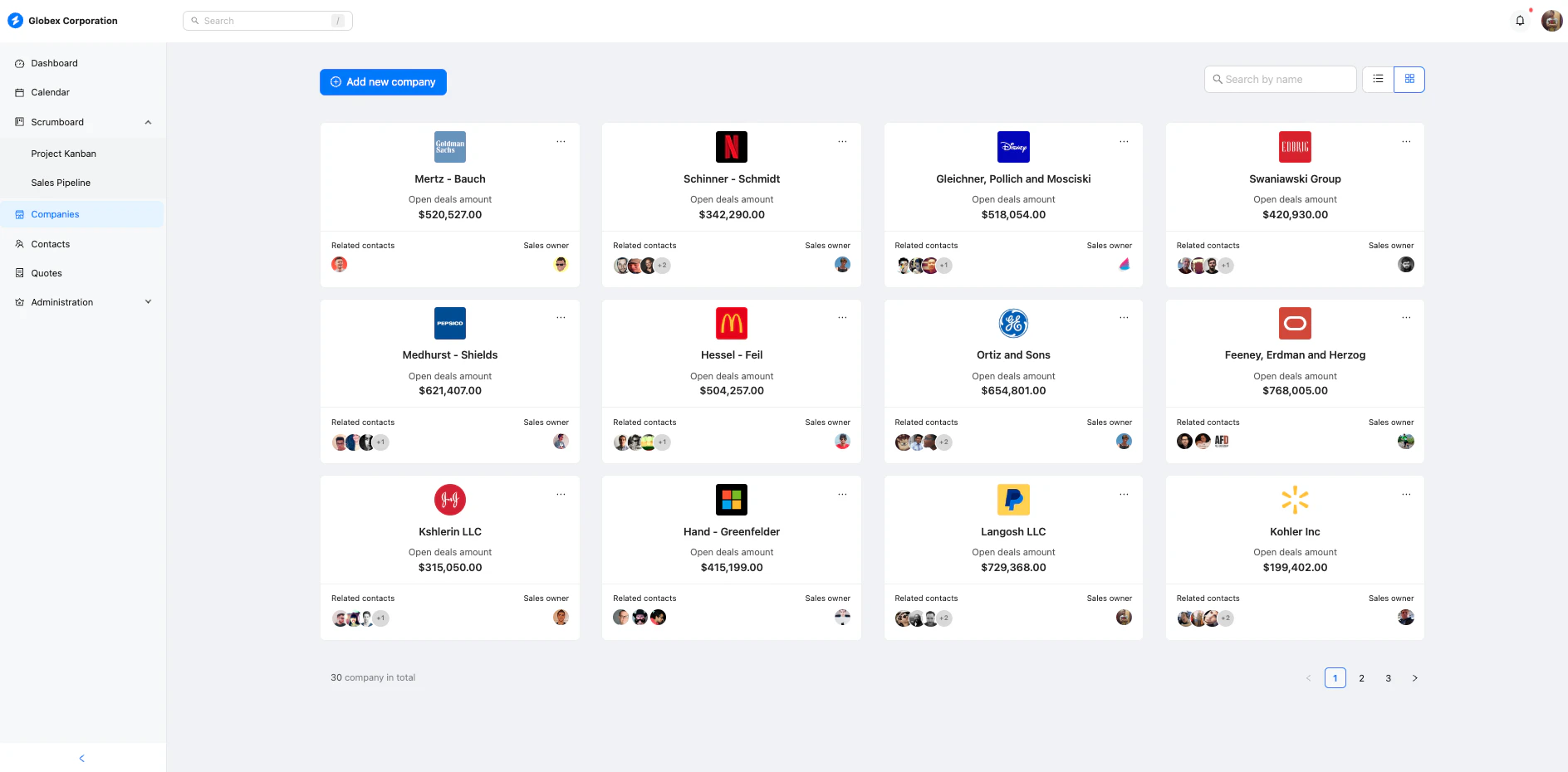Go to pagination page 3
1568x772 pixels.
1388,678
